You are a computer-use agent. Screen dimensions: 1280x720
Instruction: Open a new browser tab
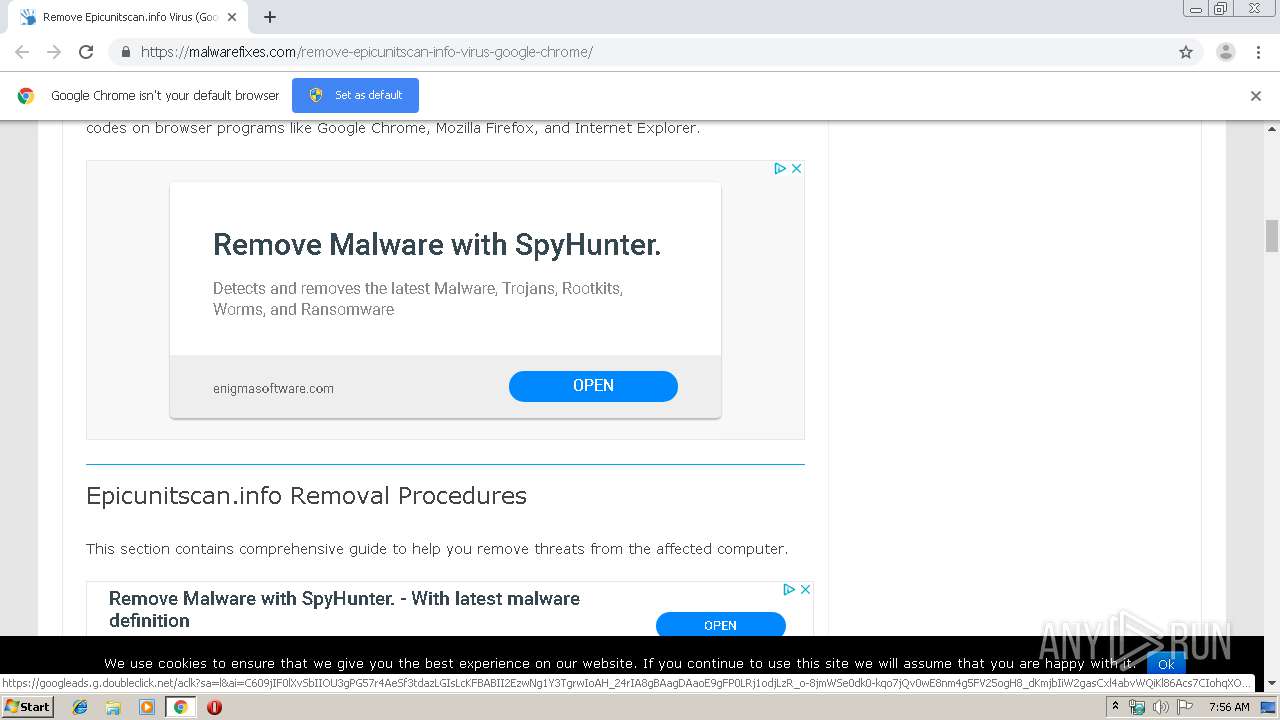(270, 17)
